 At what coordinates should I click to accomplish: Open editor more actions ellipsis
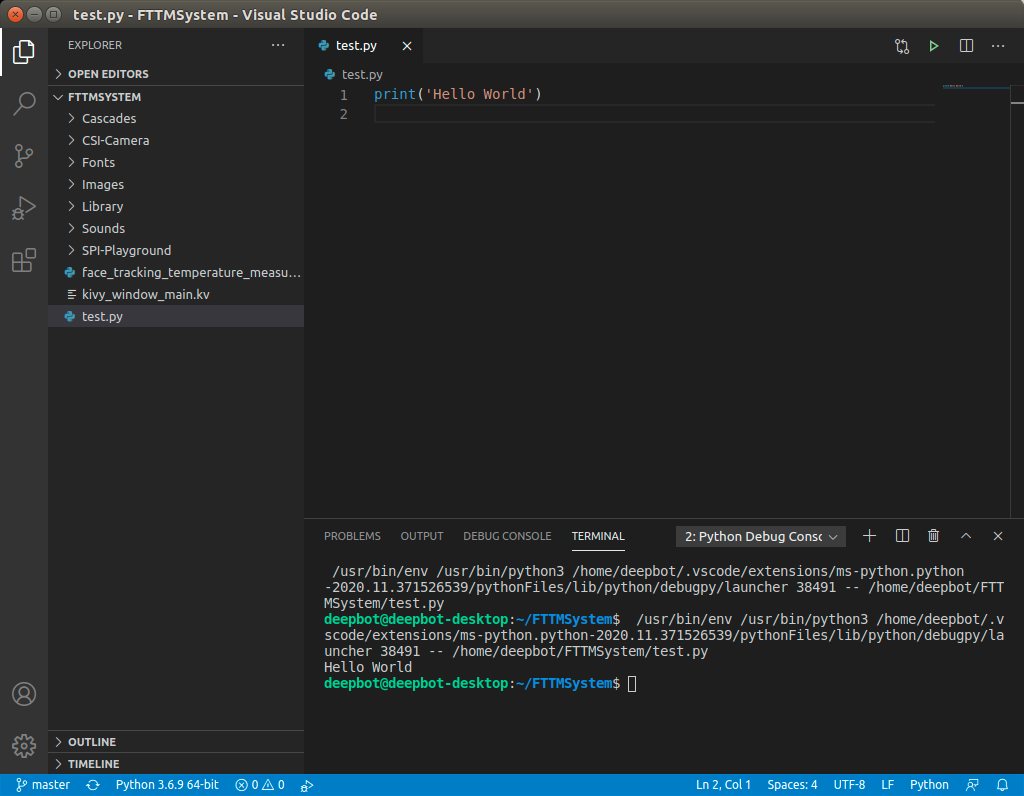pyautogui.click(x=998, y=46)
